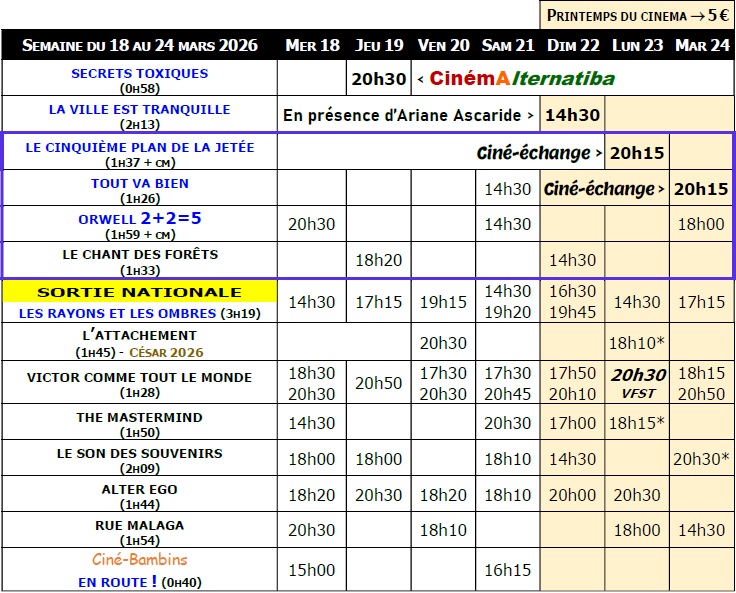
Task: Click the Dim 22 column header
Action: click(x=574, y=45)
